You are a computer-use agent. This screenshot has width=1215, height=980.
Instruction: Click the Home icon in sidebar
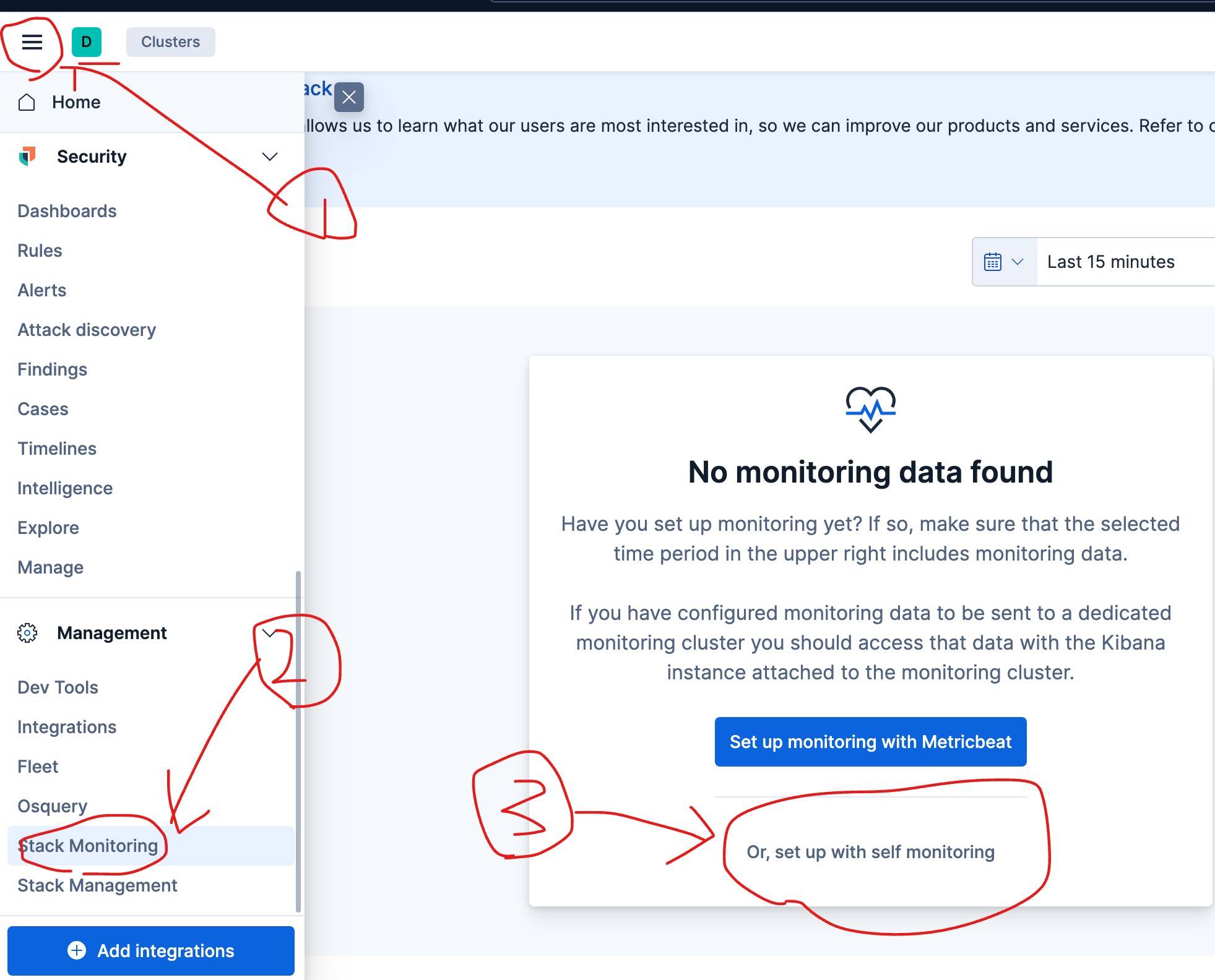(x=27, y=102)
